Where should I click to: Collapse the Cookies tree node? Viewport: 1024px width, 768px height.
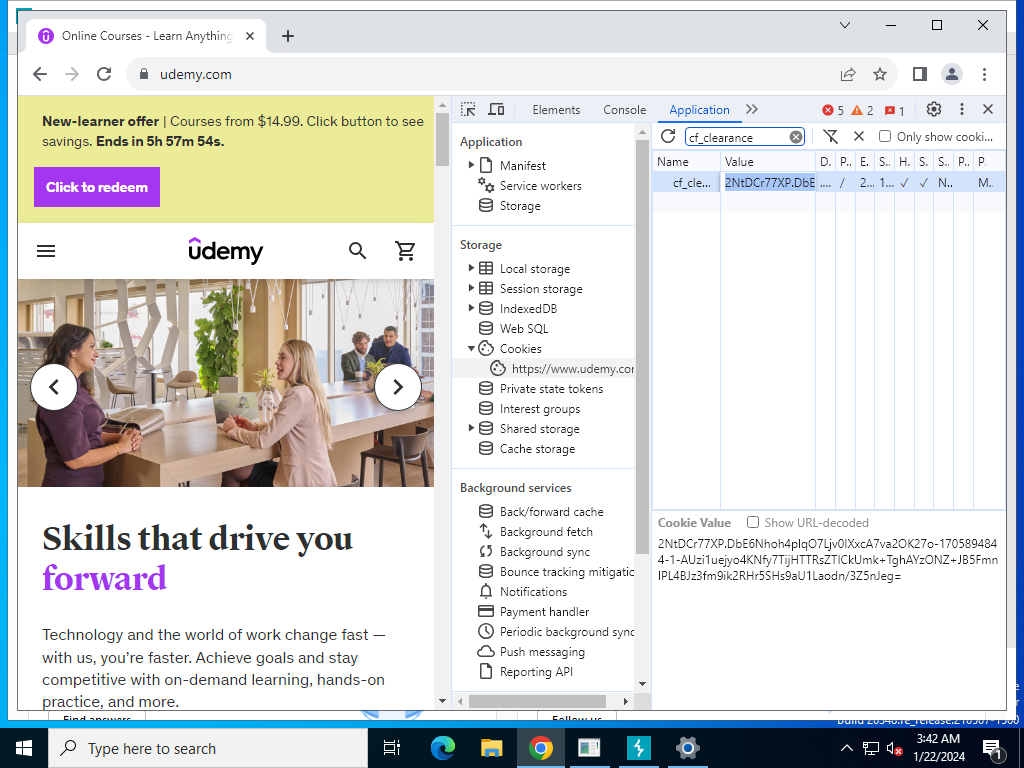coord(471,349)
